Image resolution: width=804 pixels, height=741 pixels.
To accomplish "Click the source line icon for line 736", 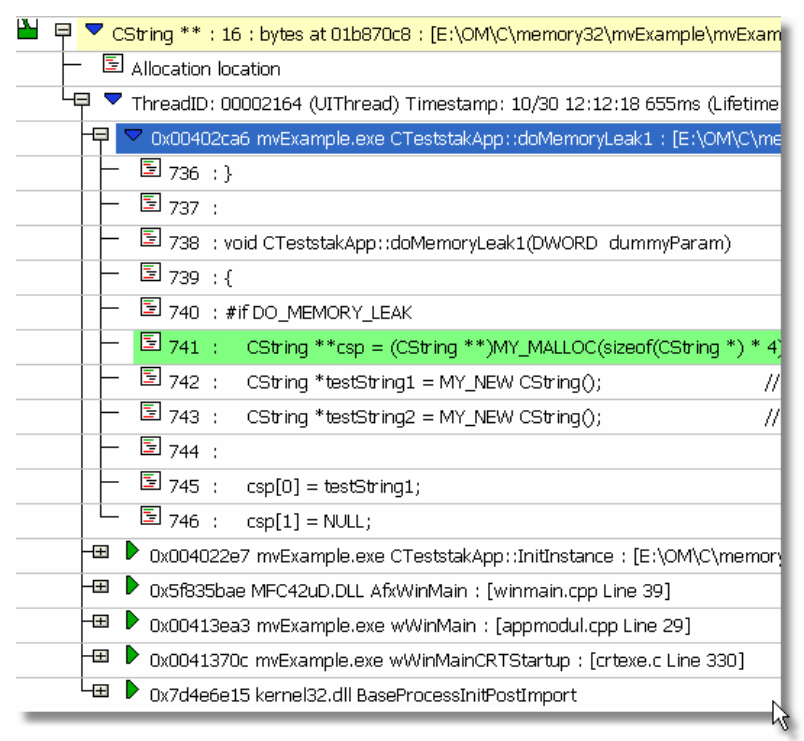I will tap(150, 171).
